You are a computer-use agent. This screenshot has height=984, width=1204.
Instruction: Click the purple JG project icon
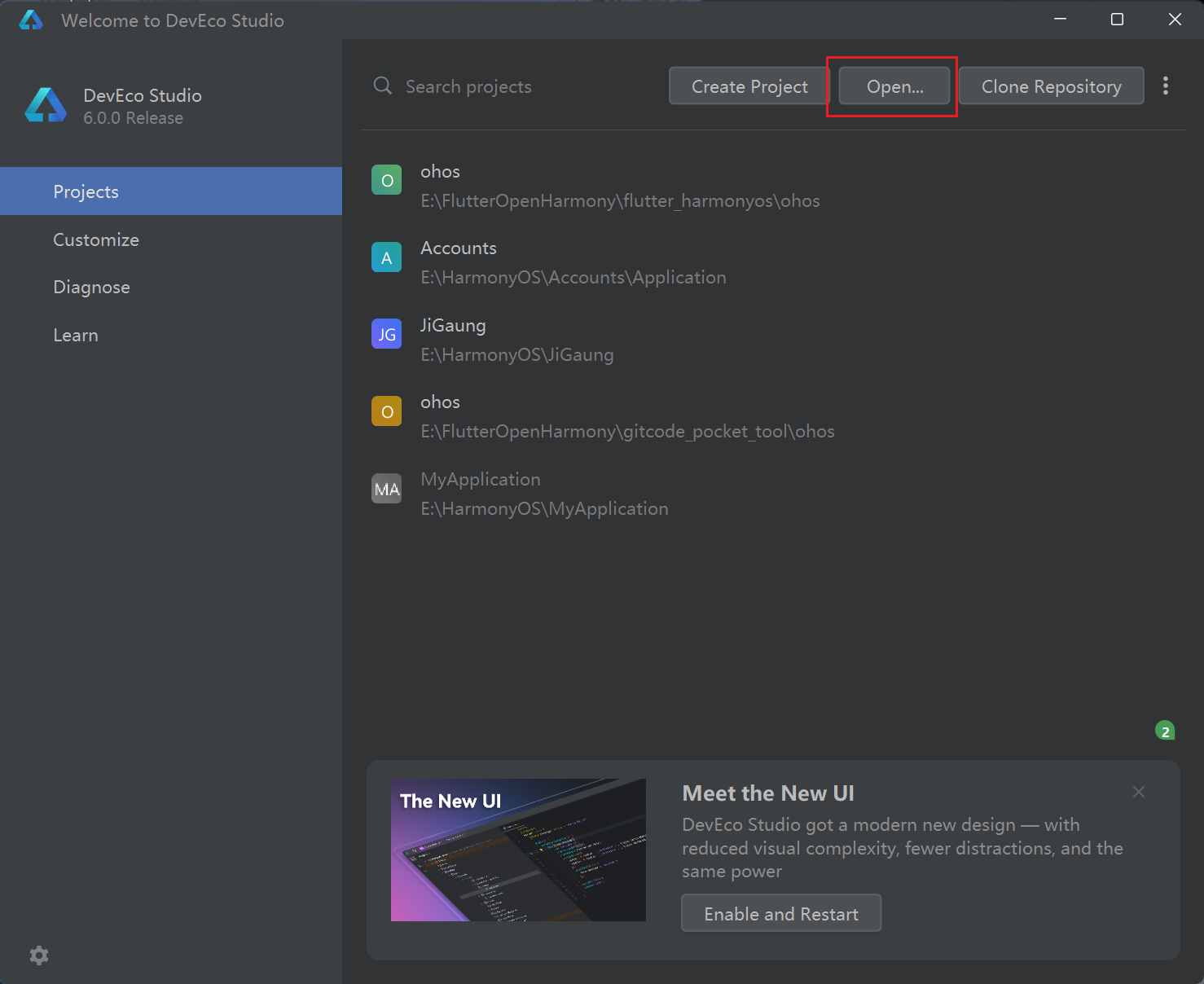pyautogui.click(x=387, y=334)
